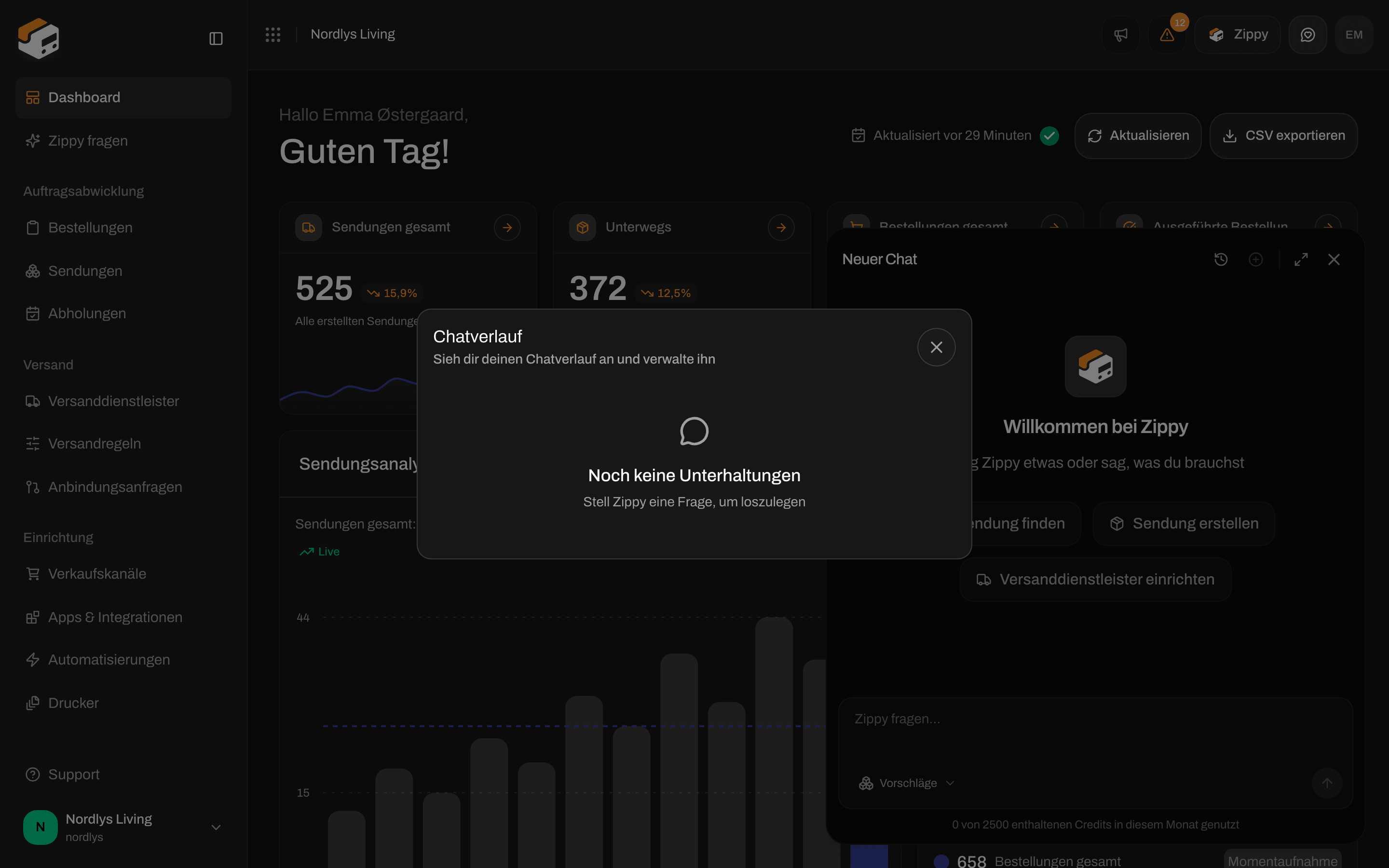Open Versanddienstleister in the sidebar
1389x868 pixels.
point(123,401)
